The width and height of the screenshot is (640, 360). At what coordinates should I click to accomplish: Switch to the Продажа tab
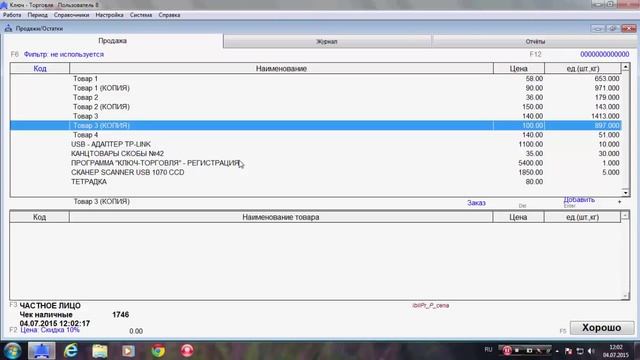(x=113, y=41)
